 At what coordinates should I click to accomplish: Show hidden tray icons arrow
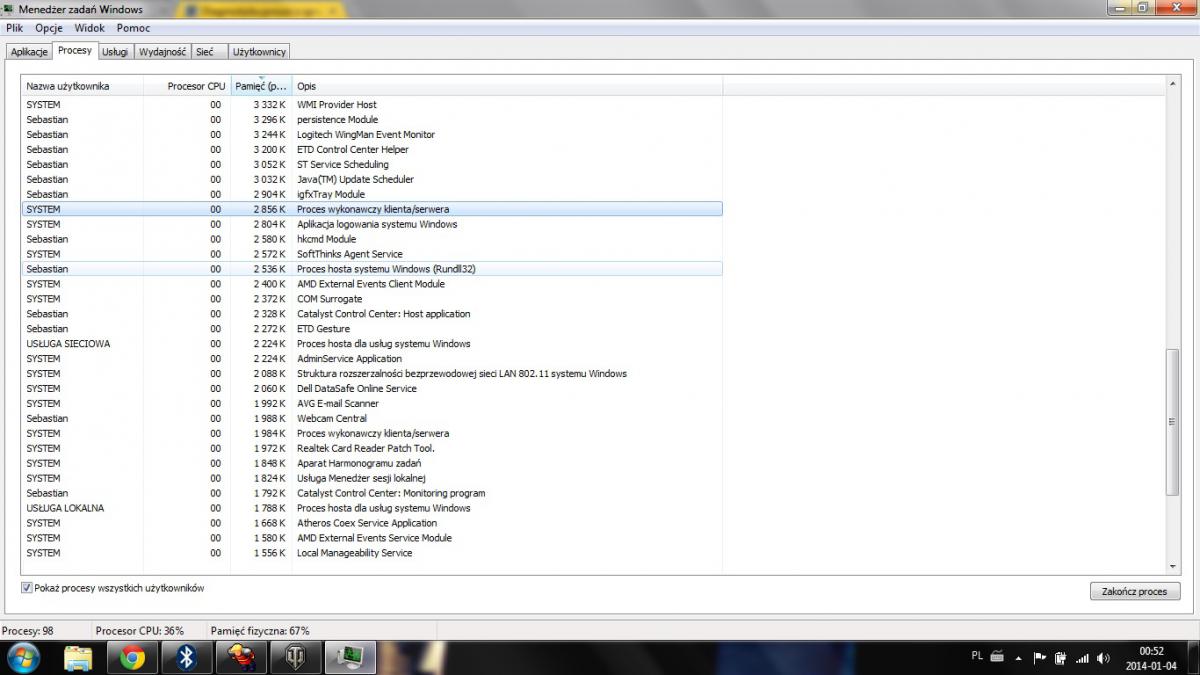tap(1018, 658)
